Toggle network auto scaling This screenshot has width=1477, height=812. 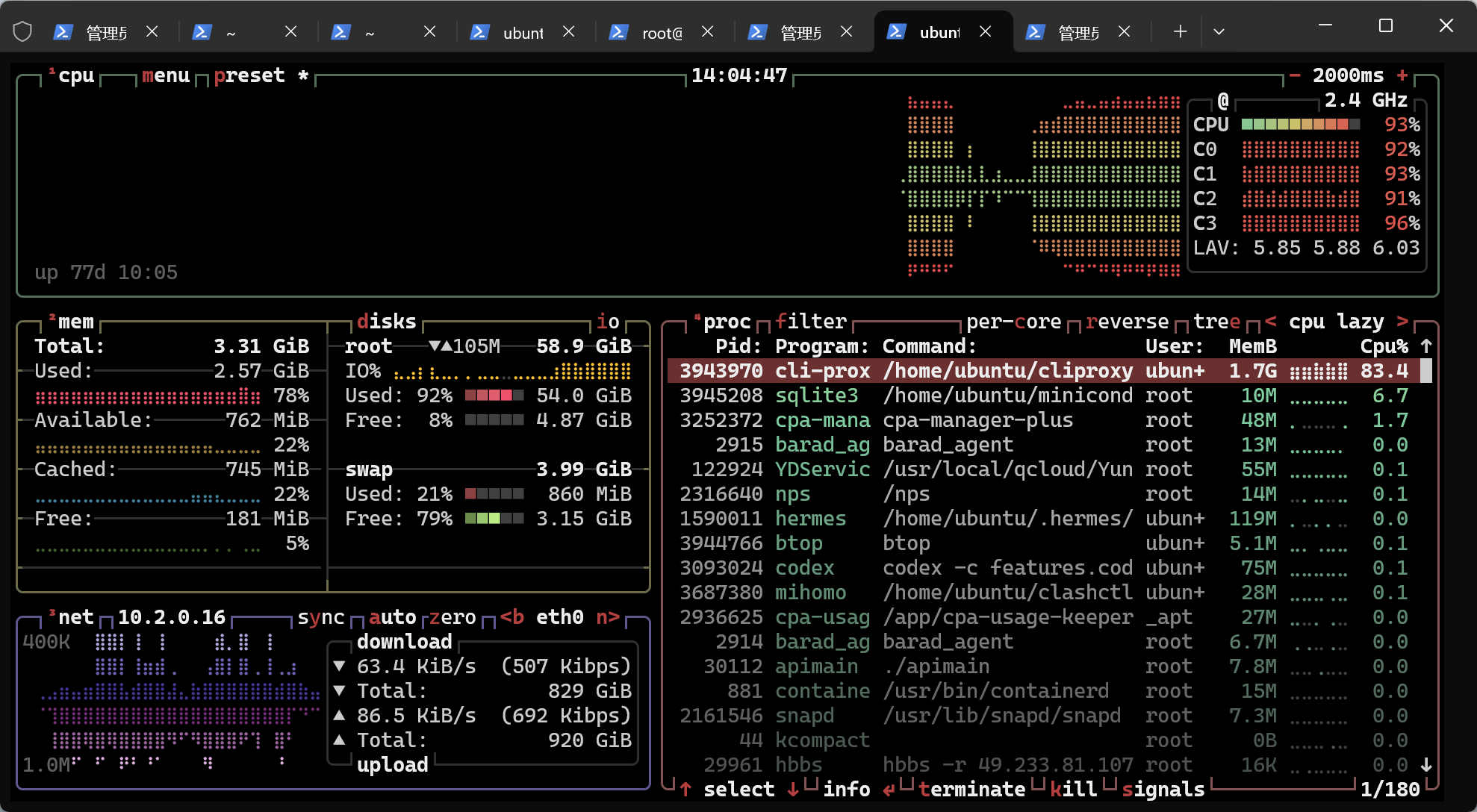click(393, 617)
